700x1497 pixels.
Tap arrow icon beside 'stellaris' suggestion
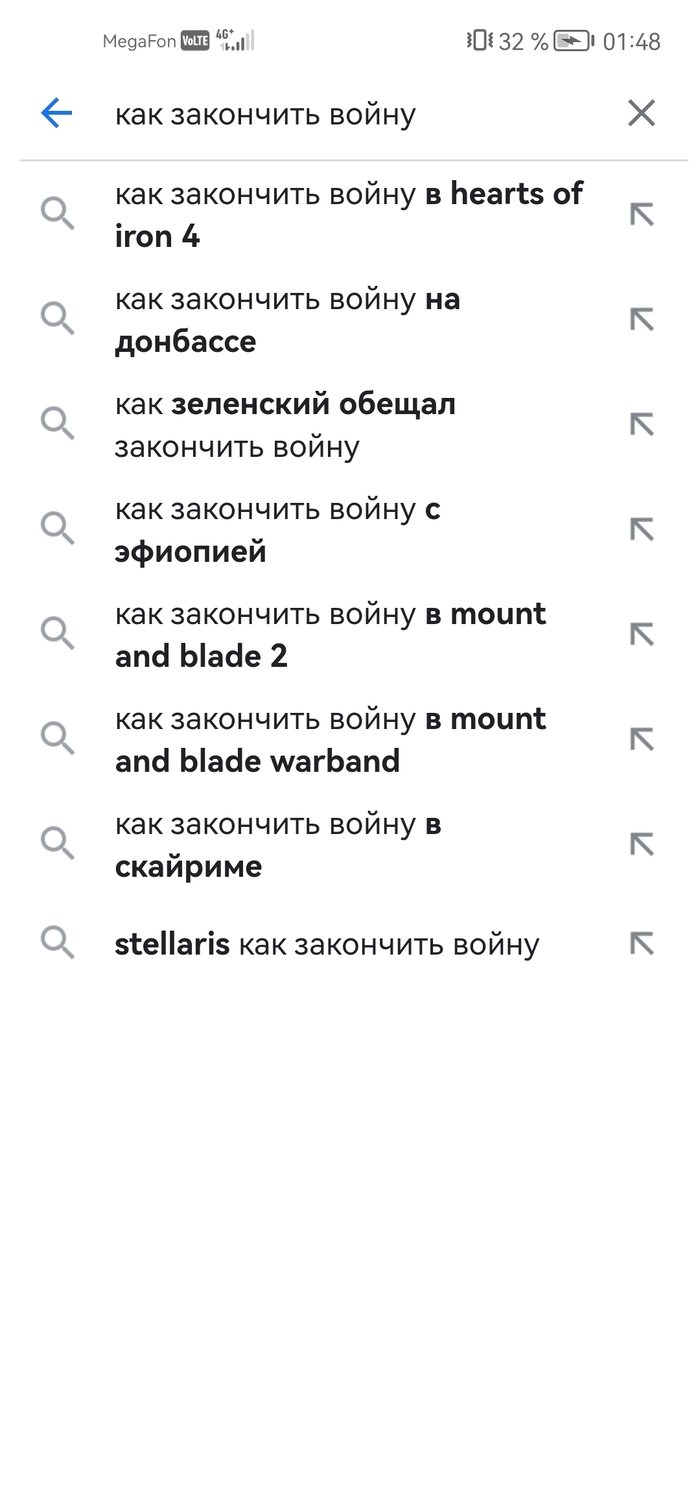(641, 944)
